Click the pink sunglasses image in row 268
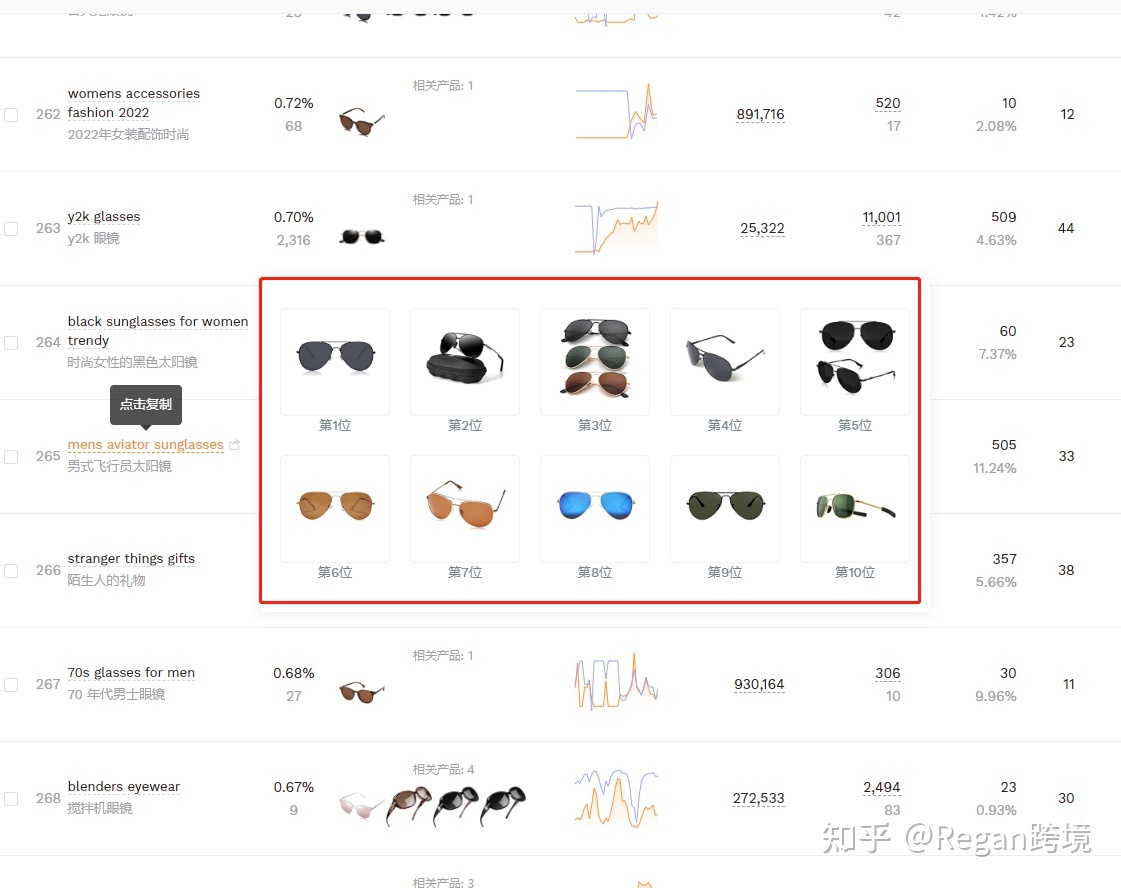 tap(361, 806)
